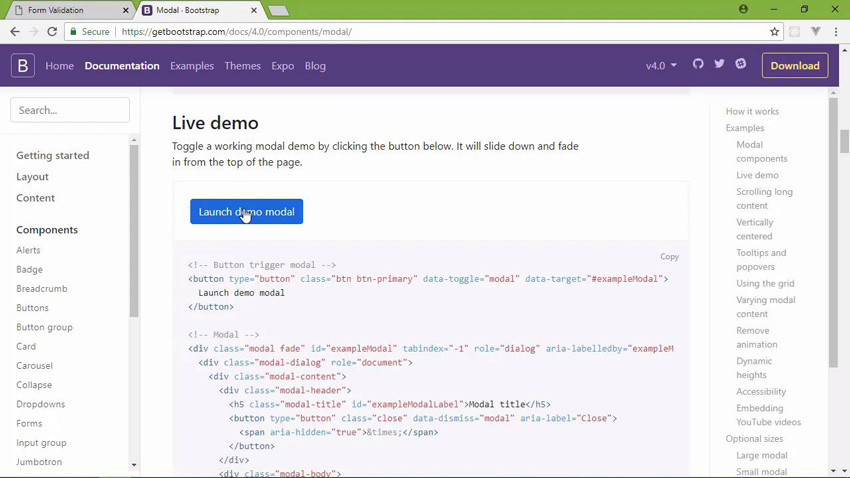Image resolution: width=850 pixels, height=478 pixels.
Task: Open Card component docs
Action: click(x=26, y=346)
